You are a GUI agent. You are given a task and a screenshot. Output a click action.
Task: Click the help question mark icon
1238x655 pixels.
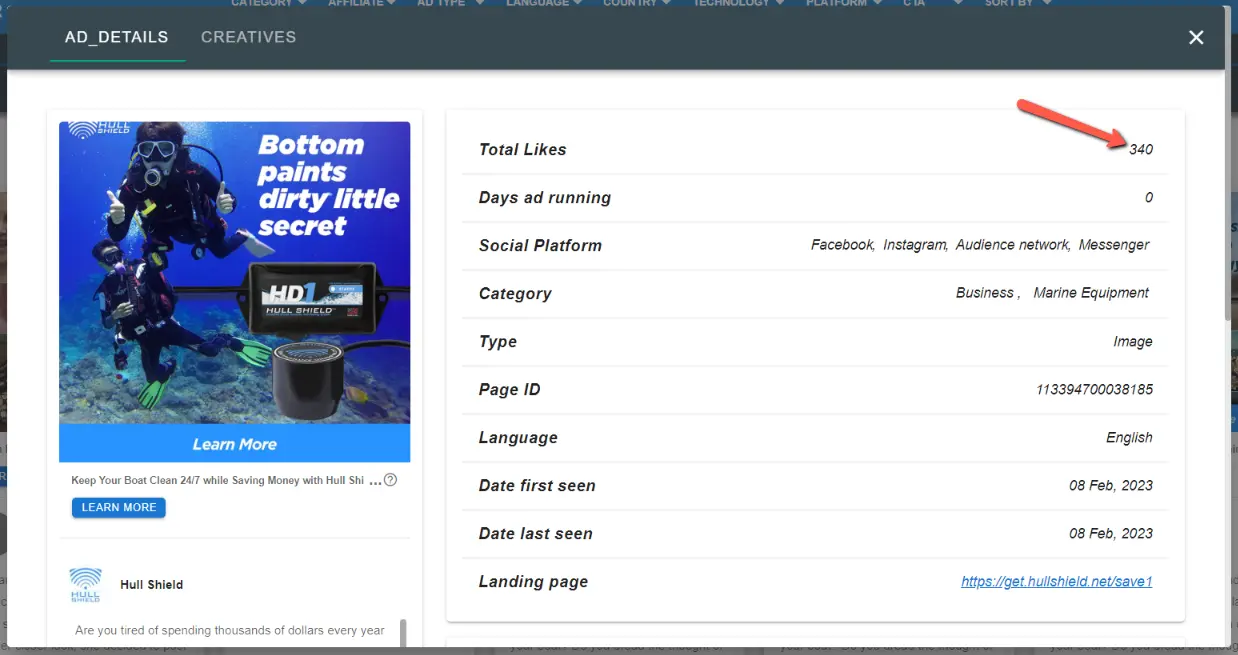pos(390,480)
